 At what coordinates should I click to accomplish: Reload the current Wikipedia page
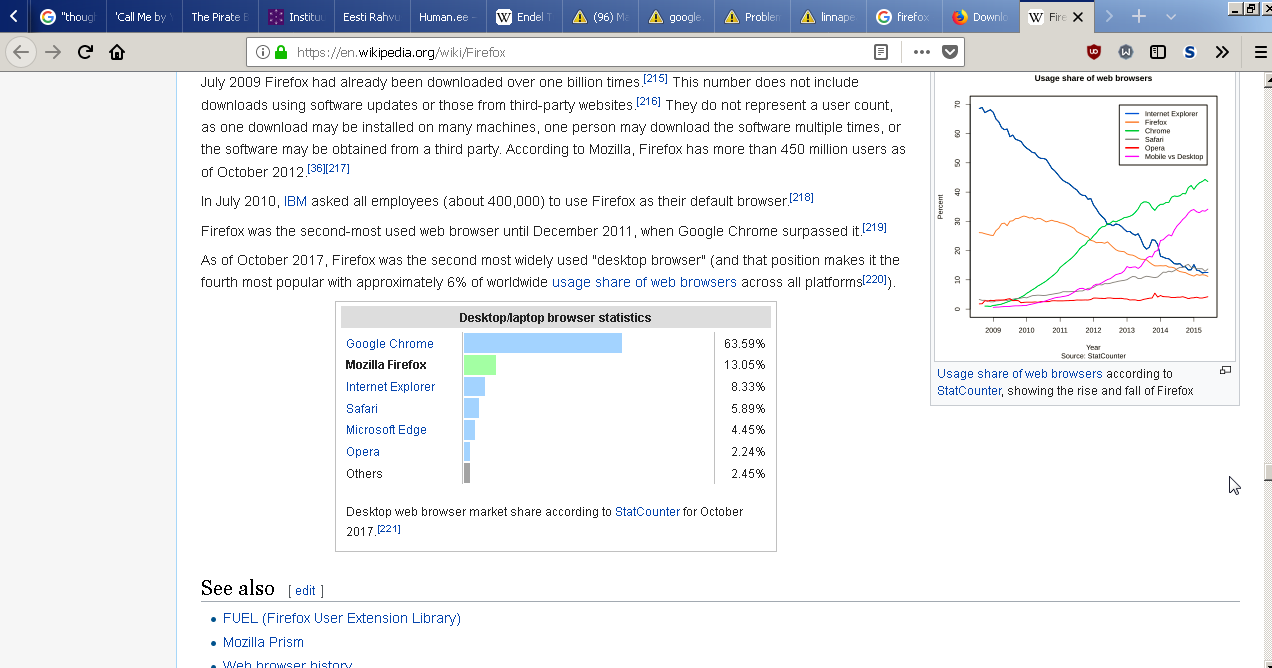tap(85, 52)
